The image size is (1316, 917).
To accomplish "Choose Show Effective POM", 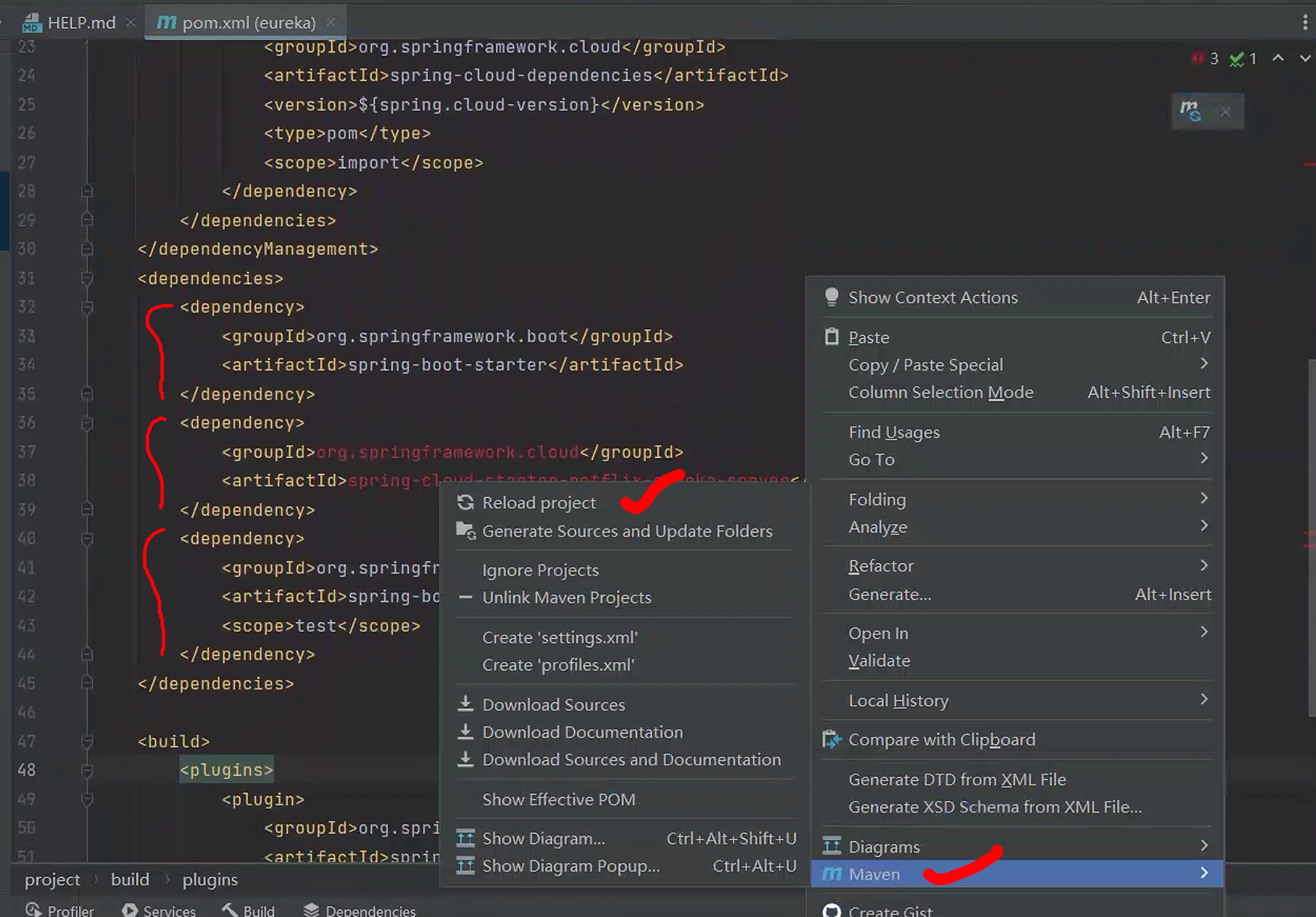I will (559, 799).
